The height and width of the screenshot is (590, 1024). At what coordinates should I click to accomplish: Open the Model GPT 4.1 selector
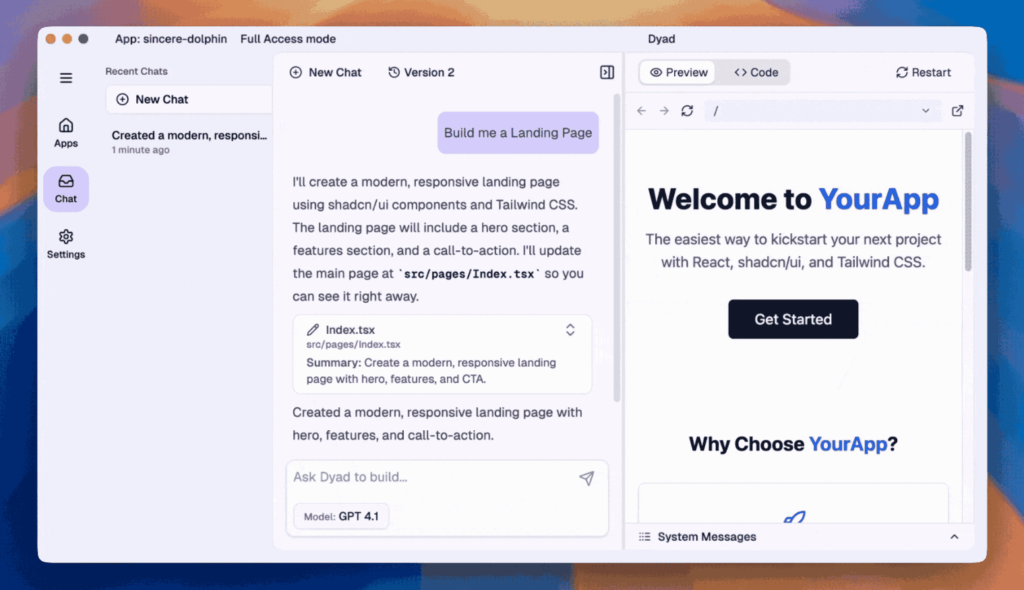pos(340,517)
